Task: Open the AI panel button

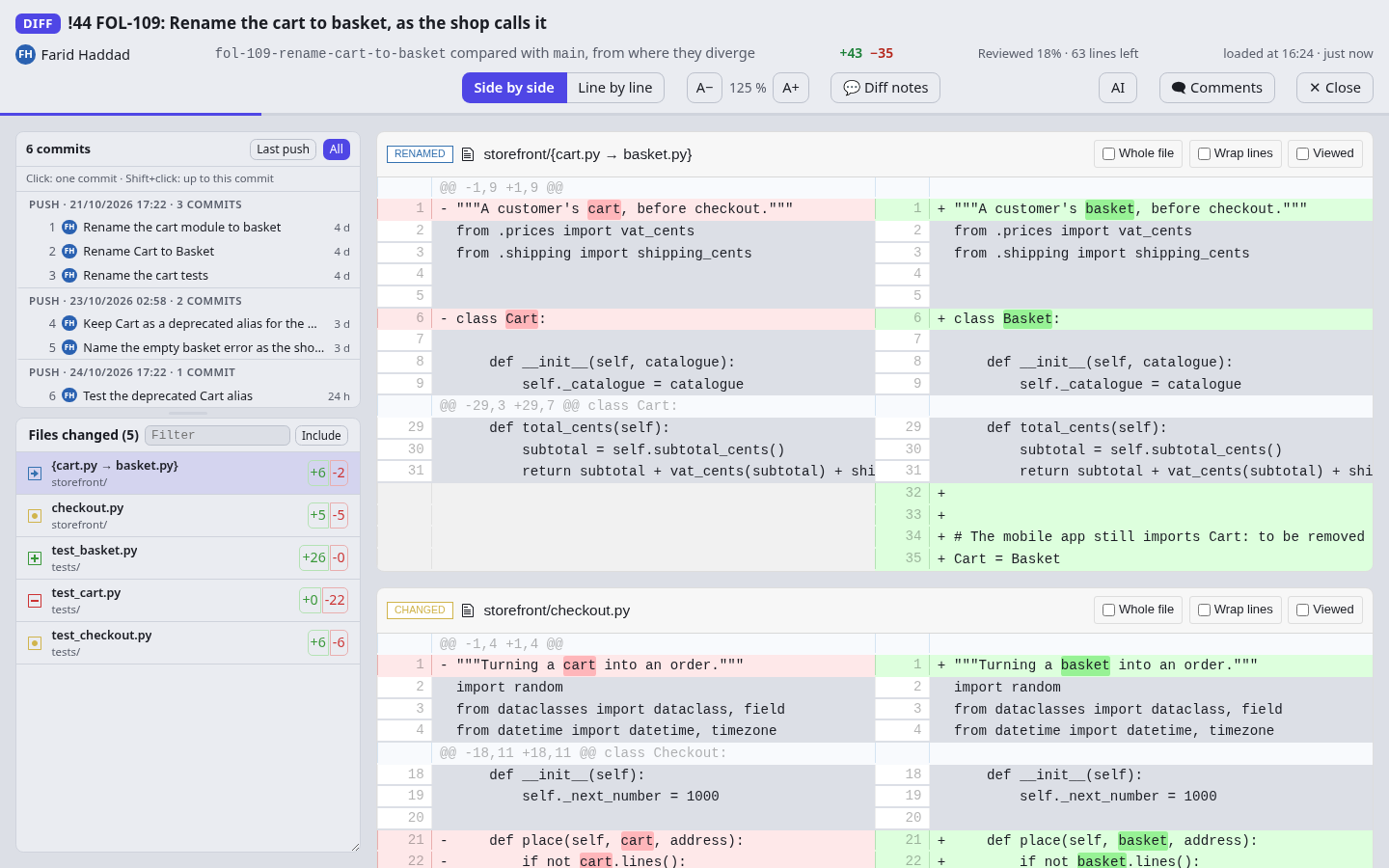Action: (x=1118, y=88)
